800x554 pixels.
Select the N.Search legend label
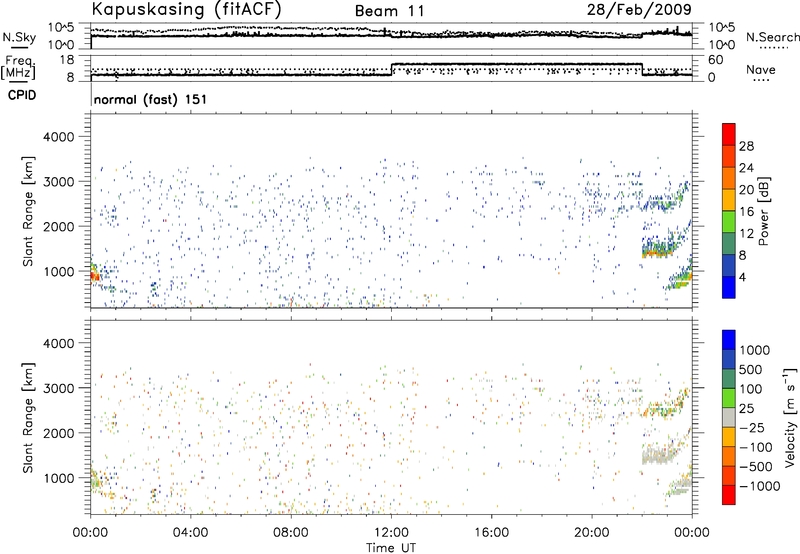click(772, 37)
